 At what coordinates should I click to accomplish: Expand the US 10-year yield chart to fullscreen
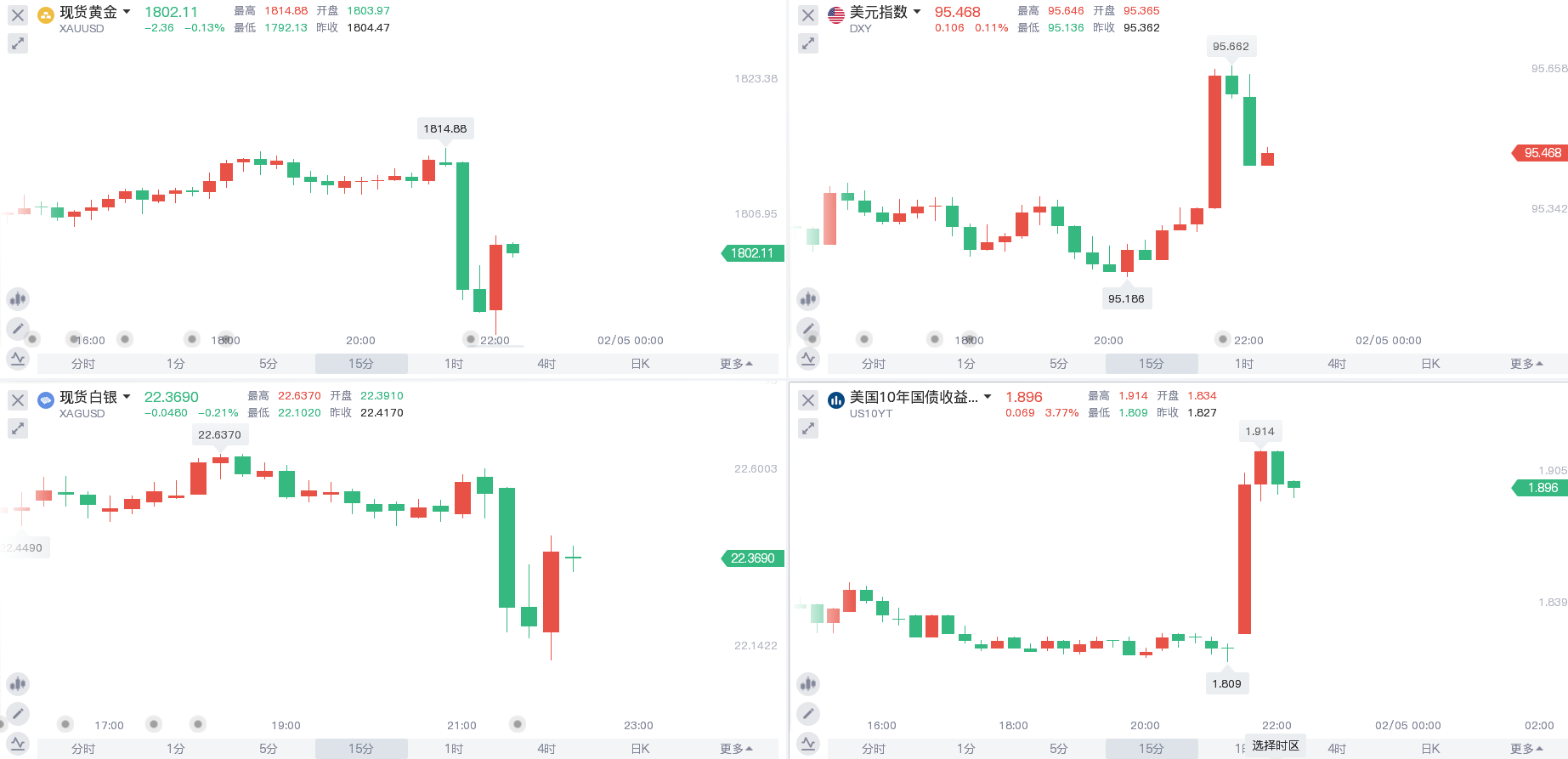click(x=808, y=428)
